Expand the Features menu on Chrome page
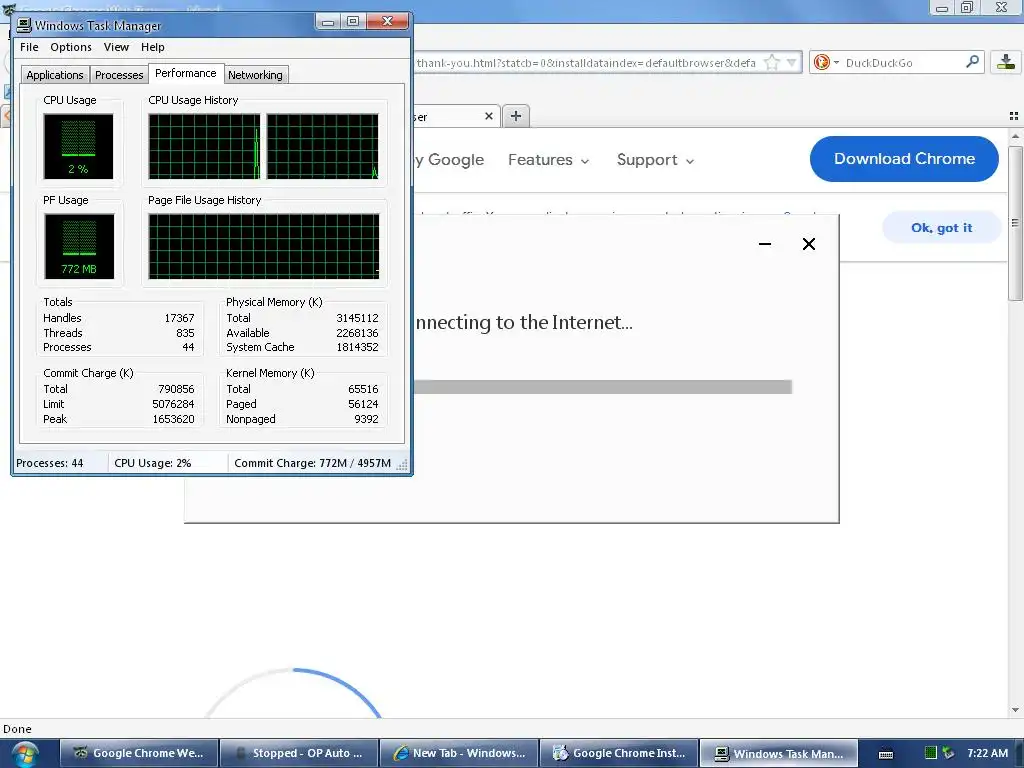The image size is (1024, 768). click(x=549, y=160)
